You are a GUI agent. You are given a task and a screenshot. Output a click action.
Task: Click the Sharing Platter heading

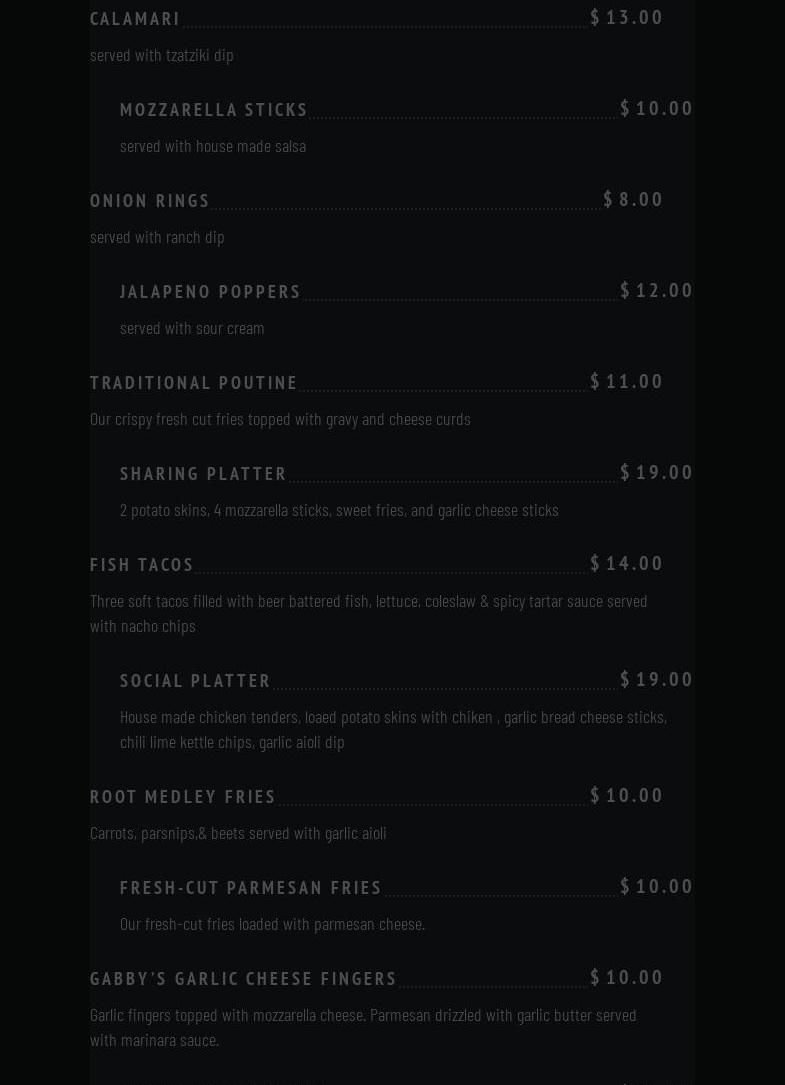point(203,473)
